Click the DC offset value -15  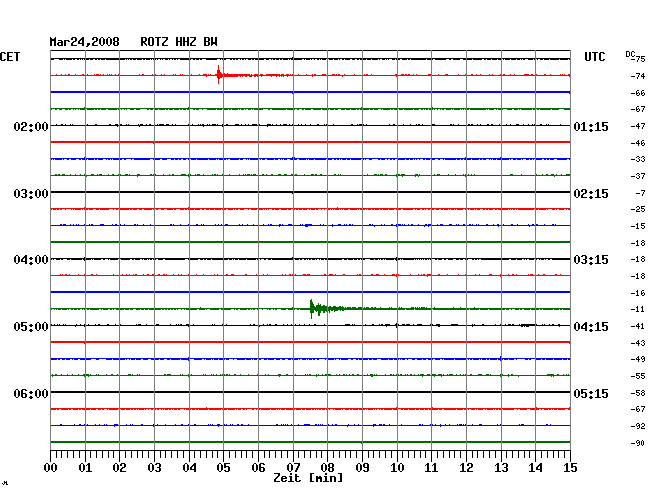638,226
